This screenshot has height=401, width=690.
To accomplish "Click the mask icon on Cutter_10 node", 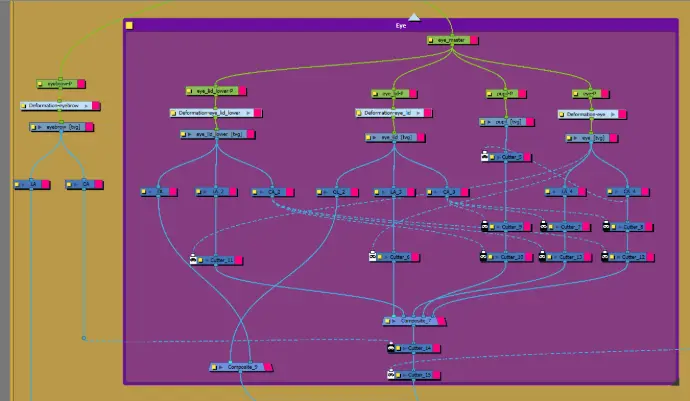I will [483, 256].
